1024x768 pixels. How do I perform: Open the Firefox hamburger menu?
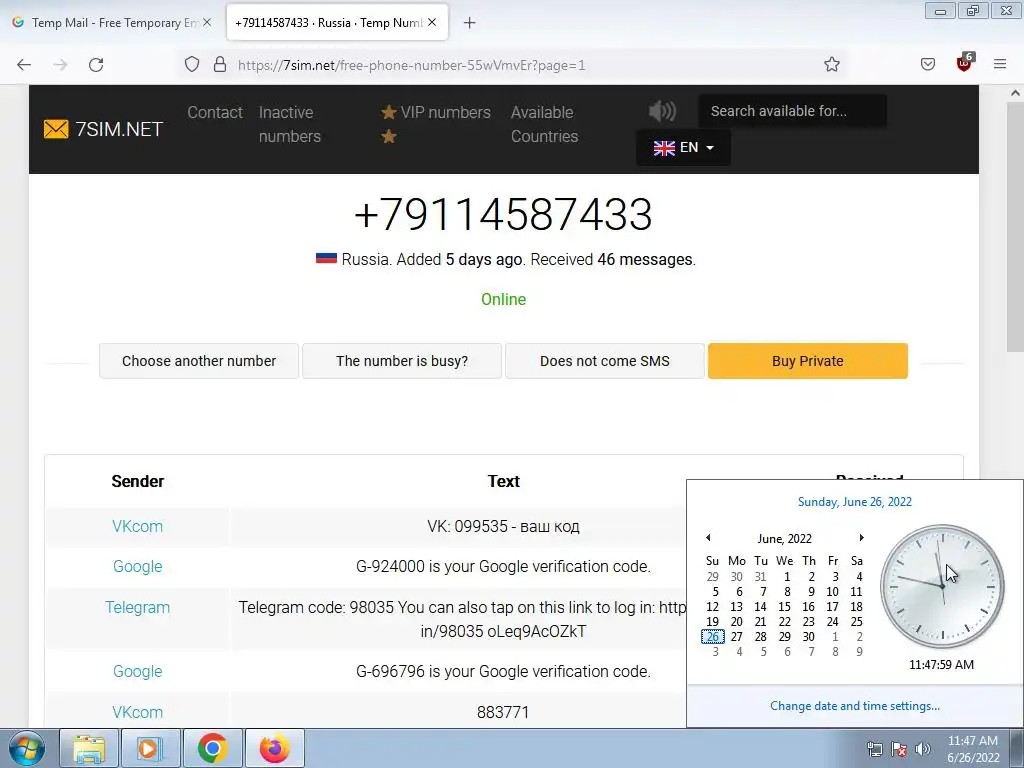click(x=1000, y=64)
